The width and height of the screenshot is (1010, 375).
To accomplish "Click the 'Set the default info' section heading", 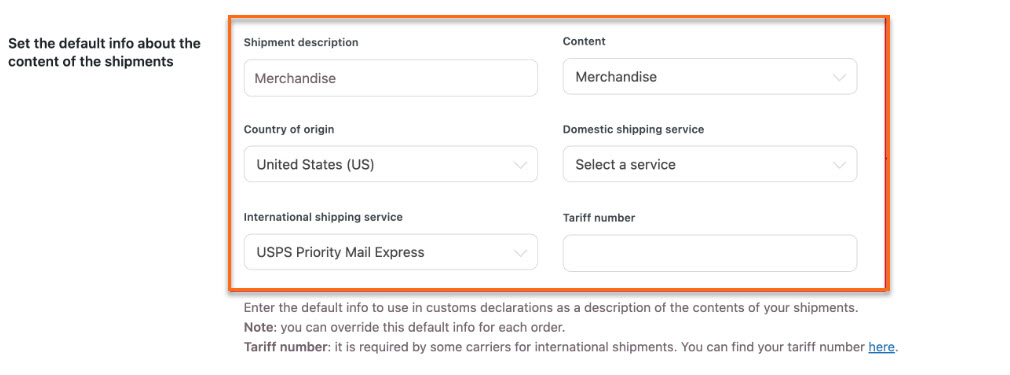I will click(104, 53).
